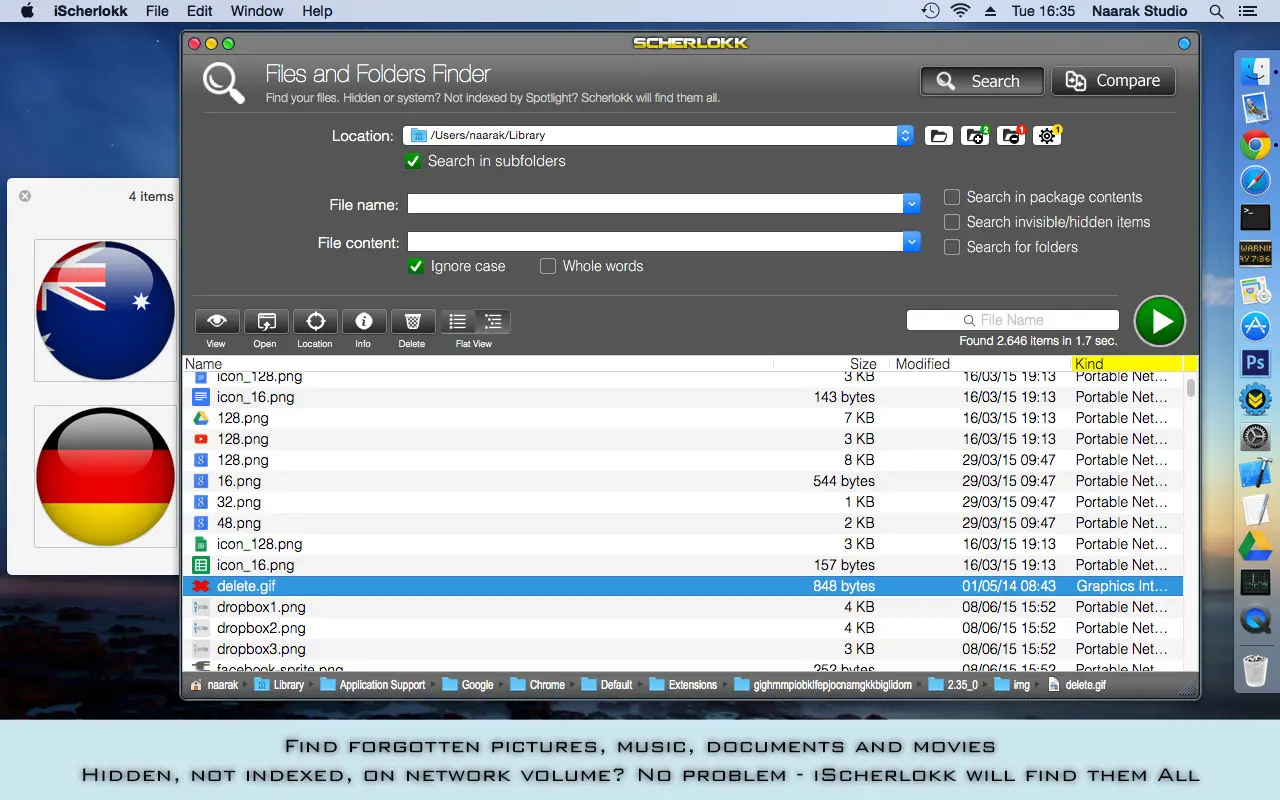This screenshot has width=1280, height=800.
Task: Open Time Machine menu bar icon
Action: pos(930,11)
